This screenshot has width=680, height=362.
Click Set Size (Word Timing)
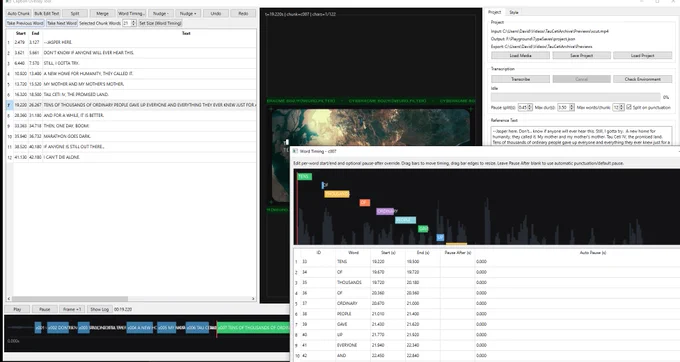pos(160,23)
